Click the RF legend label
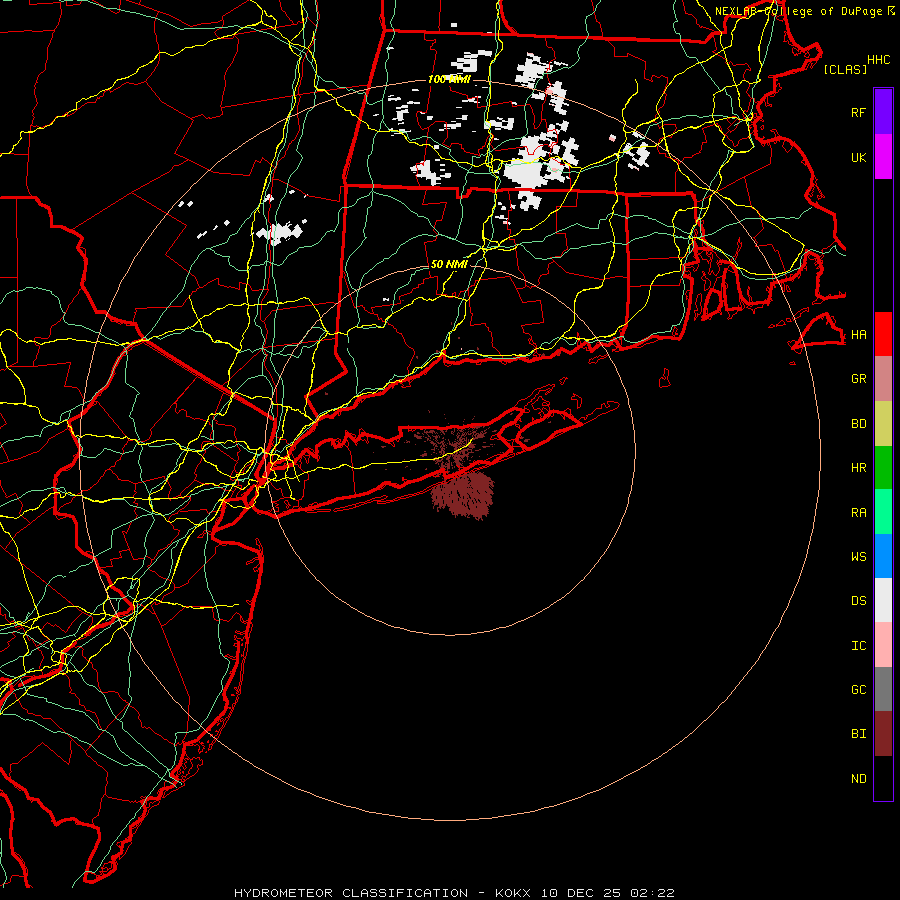 click(859, 112)
